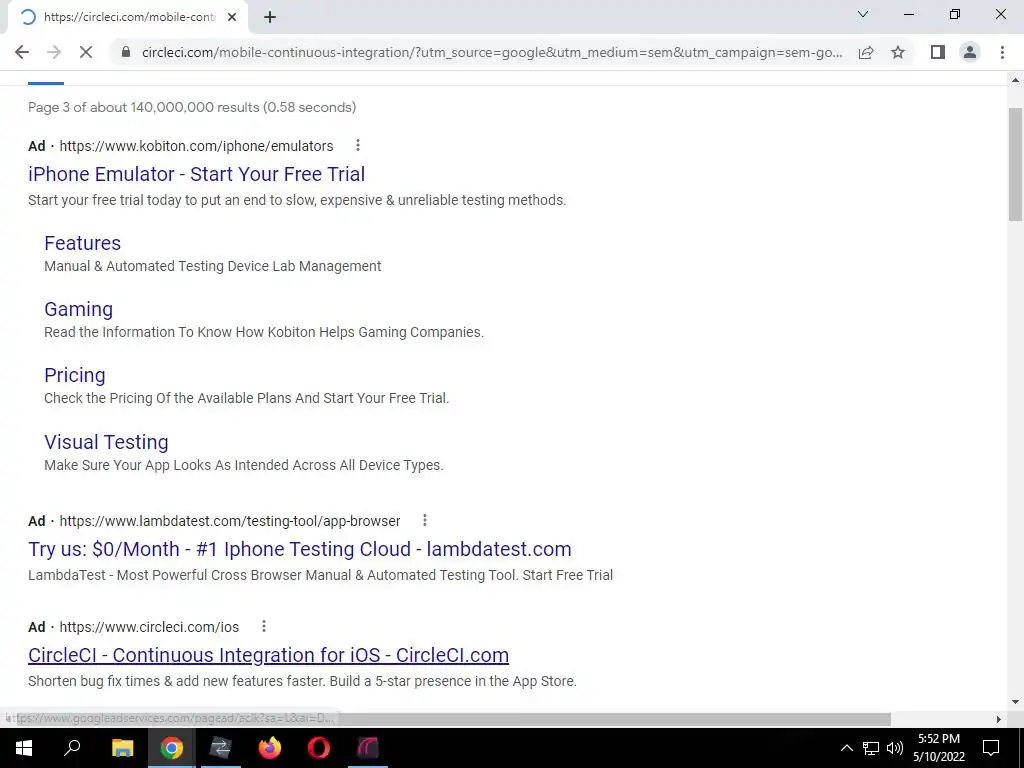Screen dimensions: 1024x768
Task: Open Firefox from the taskbar
Action: point(270,748)
